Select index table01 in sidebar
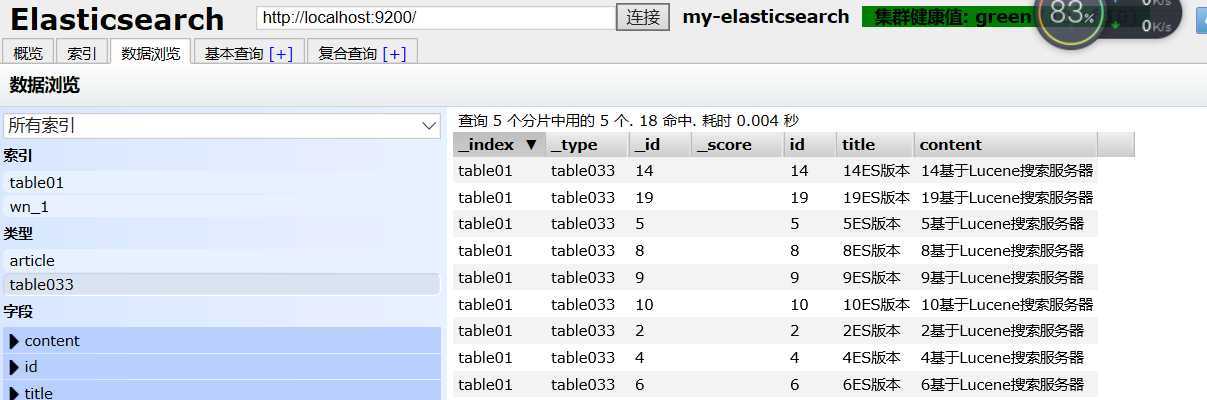This screenshot has height=400, width=1207. coord(221,183)
